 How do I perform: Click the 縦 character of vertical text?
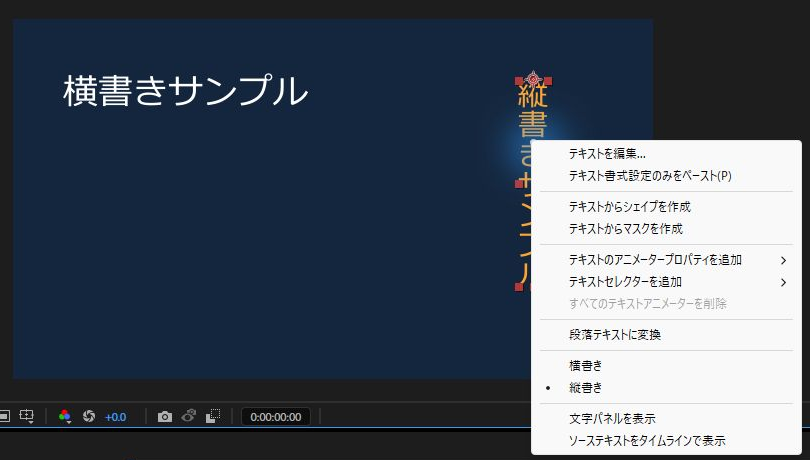coord(533,95)
